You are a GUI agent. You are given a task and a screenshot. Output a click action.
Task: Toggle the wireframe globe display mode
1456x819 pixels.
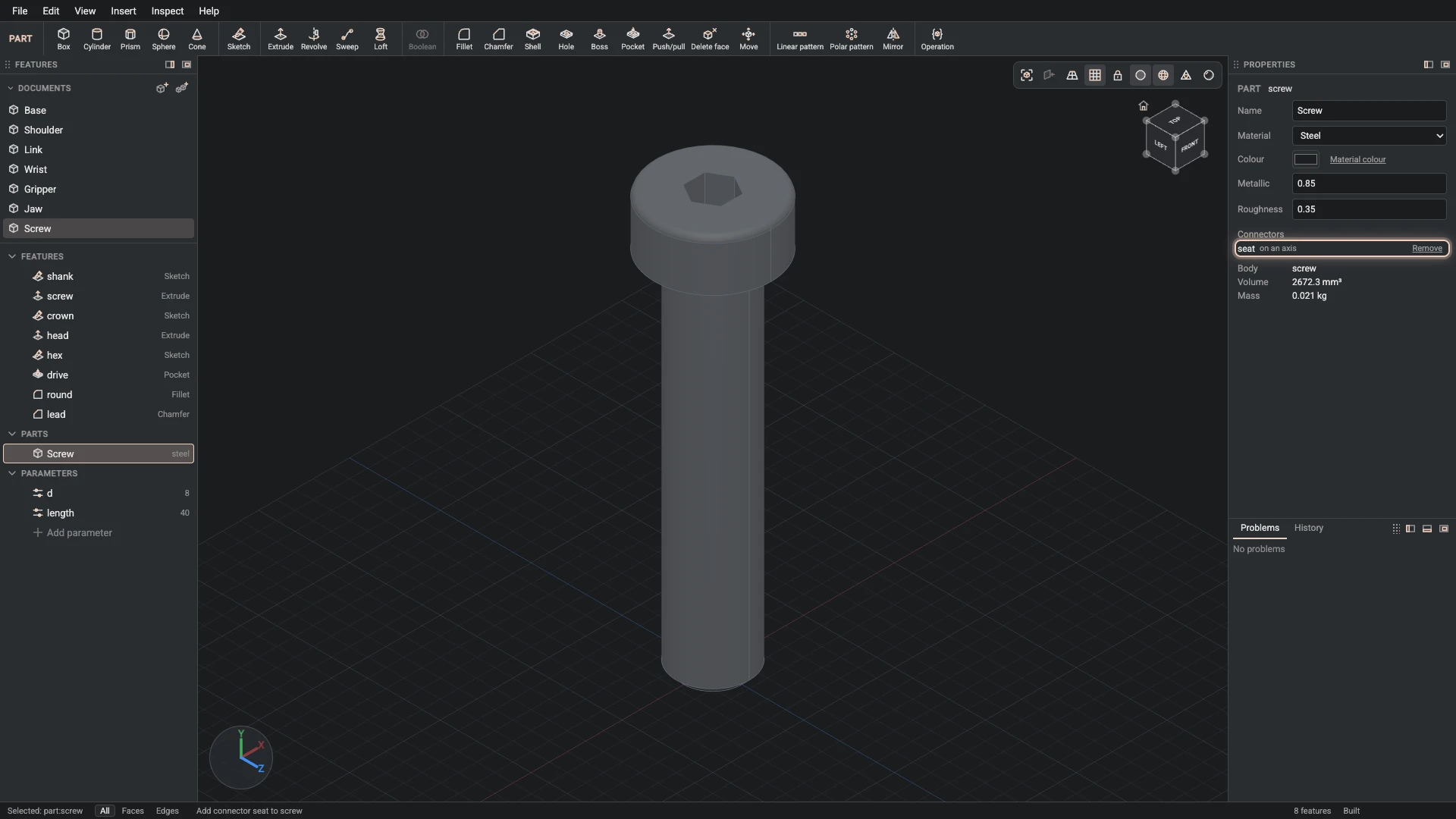(x=1163, y=75)
